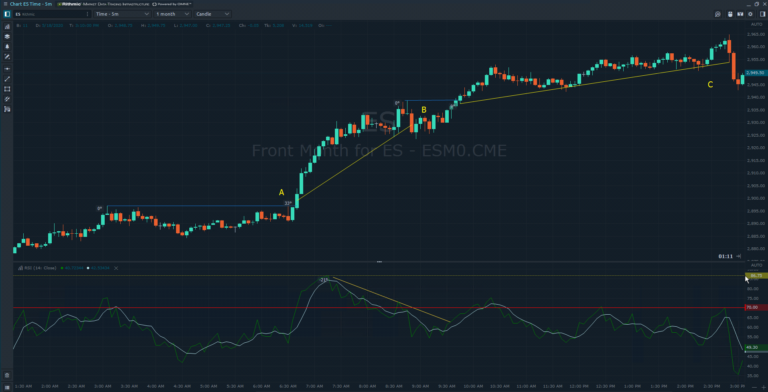
Task: Open the symbol field three-dot options
Action: [88, 14]
